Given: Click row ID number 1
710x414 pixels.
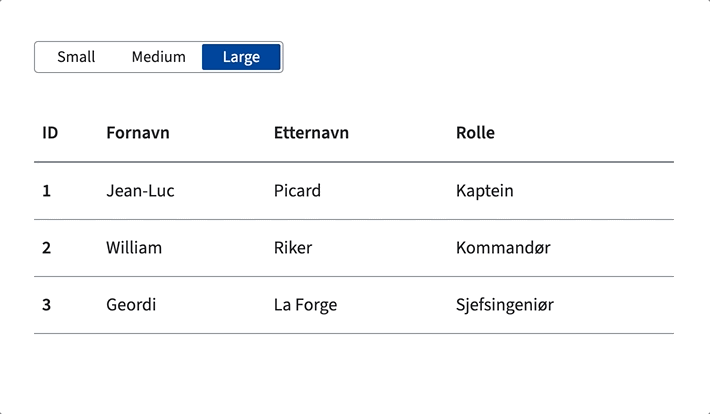Looking at the screenshot, I should point(46,190).
